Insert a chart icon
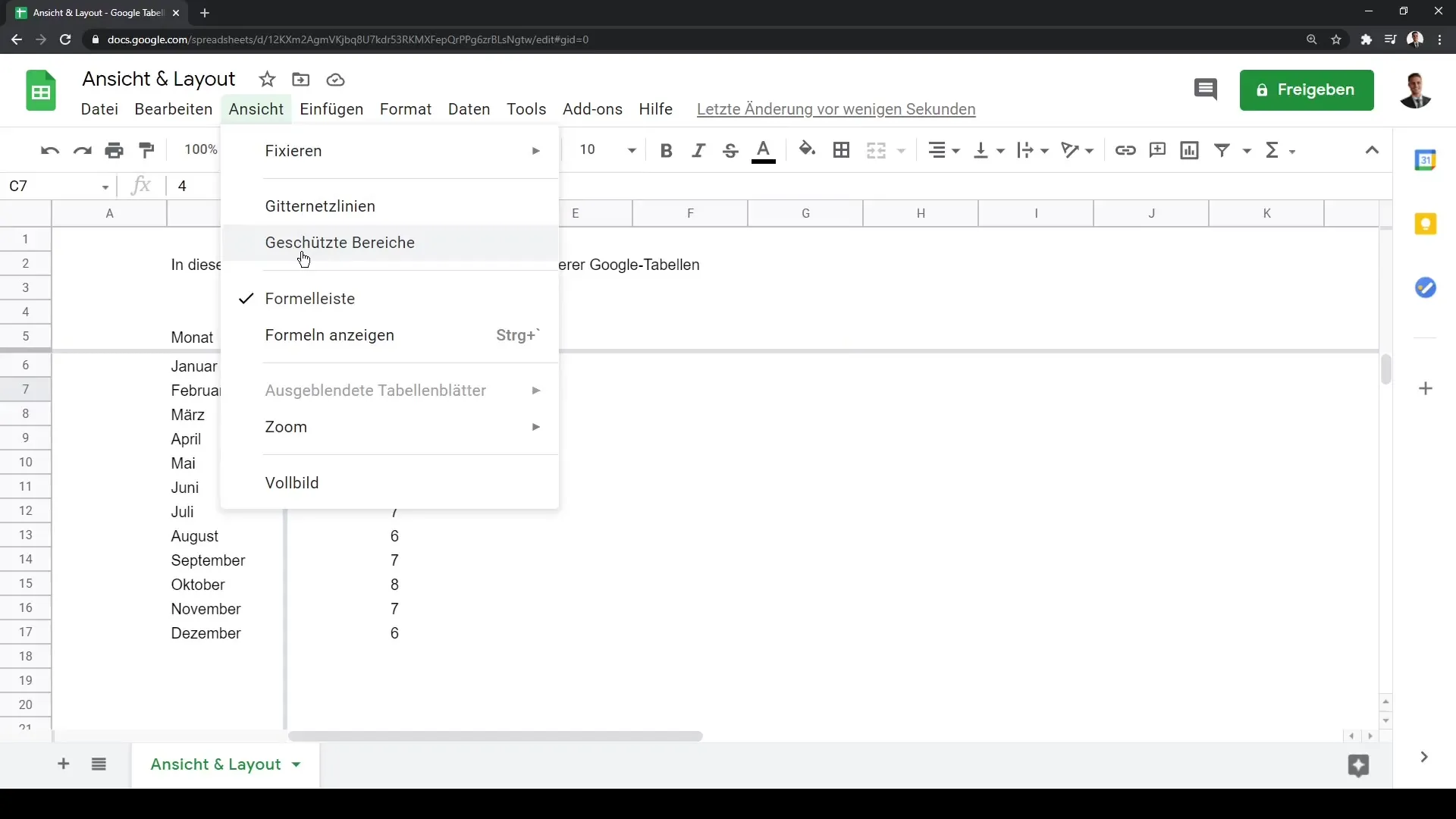Image resolution: width=1456 pixels, height=819 pixels. click(1190, 150)
